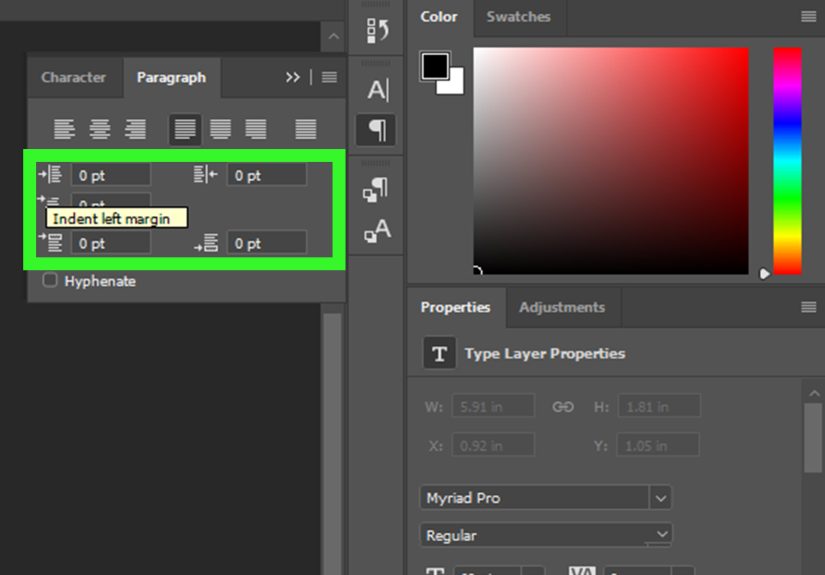Click the space before paragraph value field
The height and width of the screenshot is (575, 825).
point(111,243)
